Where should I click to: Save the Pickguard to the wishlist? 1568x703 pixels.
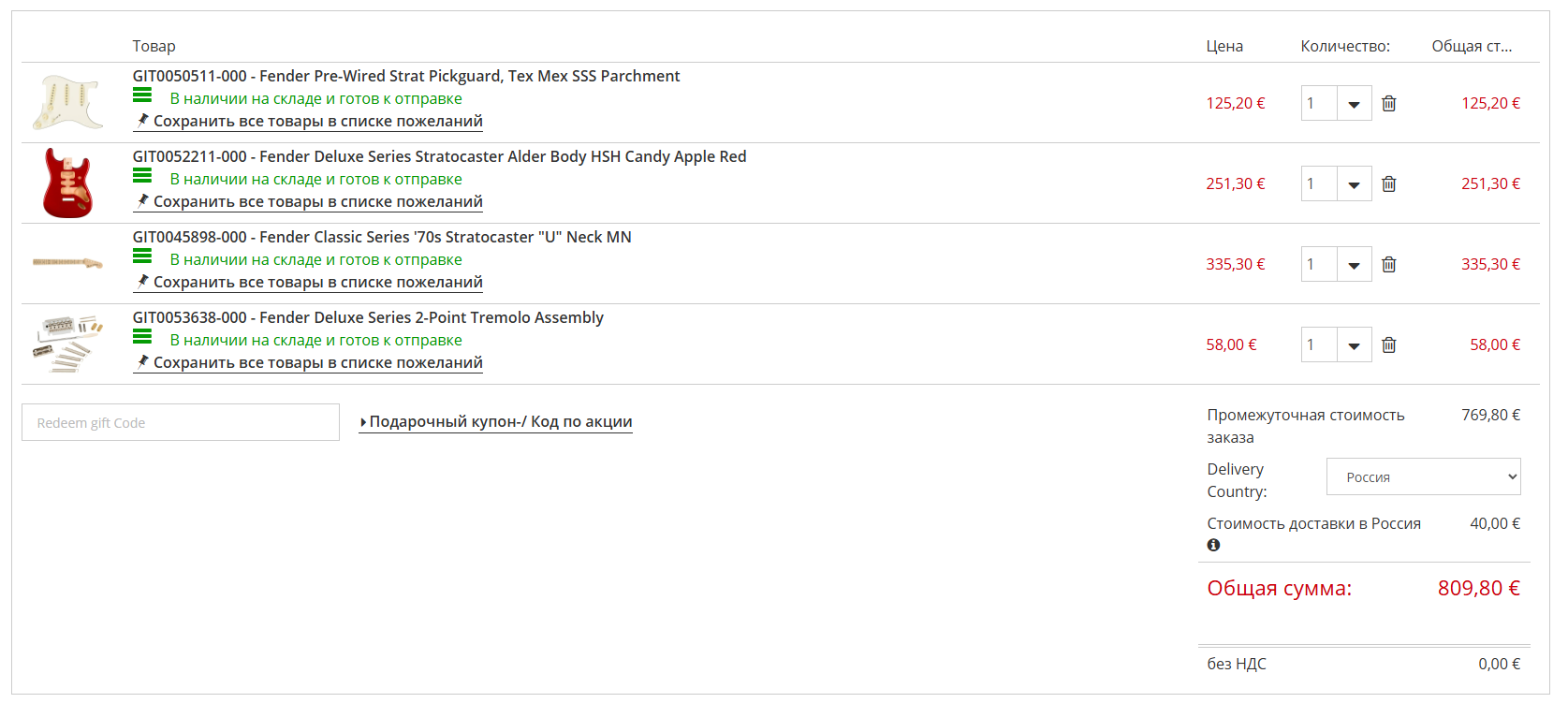click(308, 121)
